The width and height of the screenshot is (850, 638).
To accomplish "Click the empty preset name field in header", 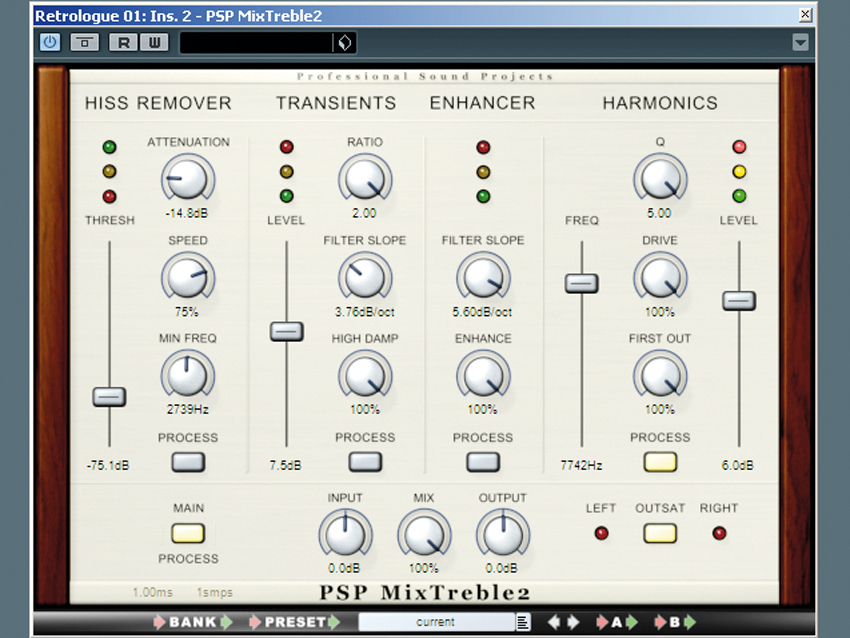I will point(256,43).
